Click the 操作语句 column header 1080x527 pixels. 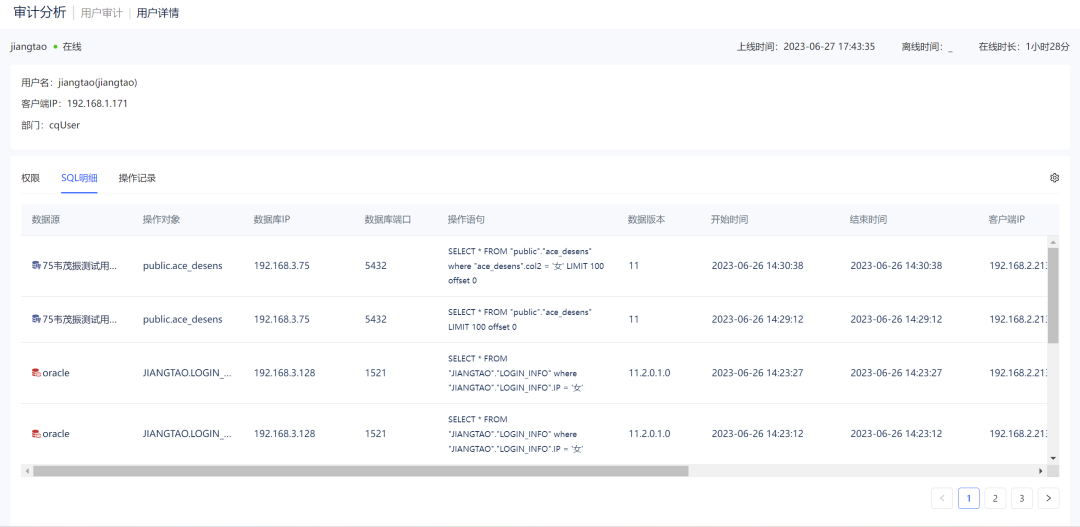[466, 220]
